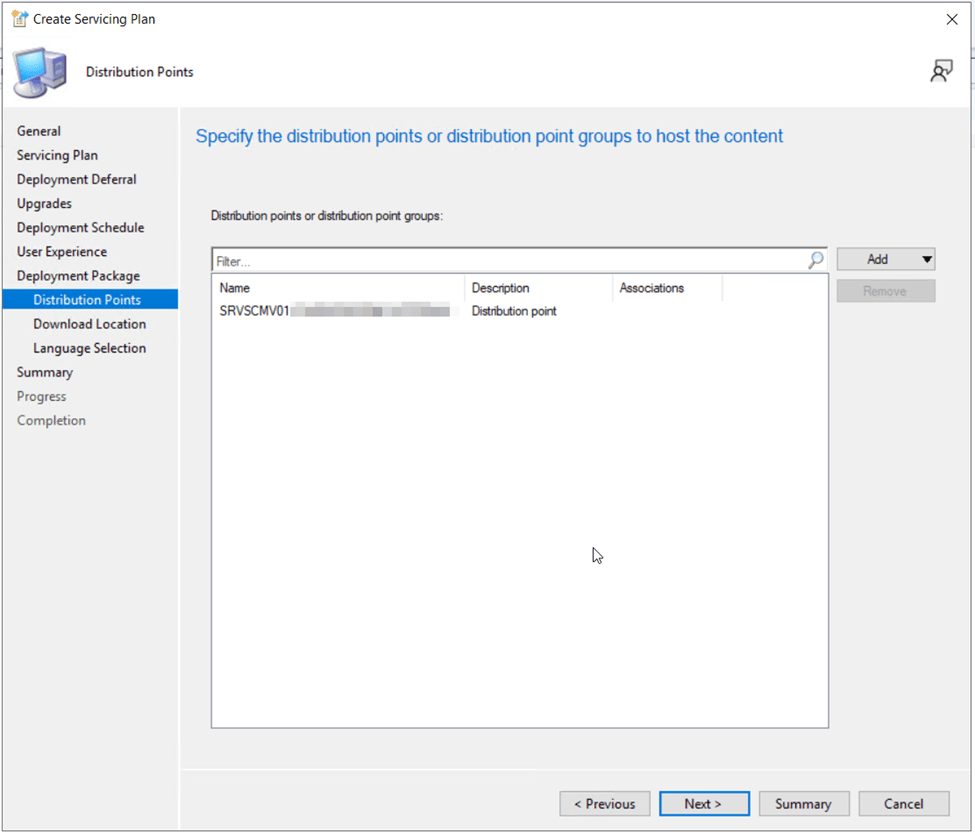
Task: Type in the Filter input field
Action: [510, 261]
